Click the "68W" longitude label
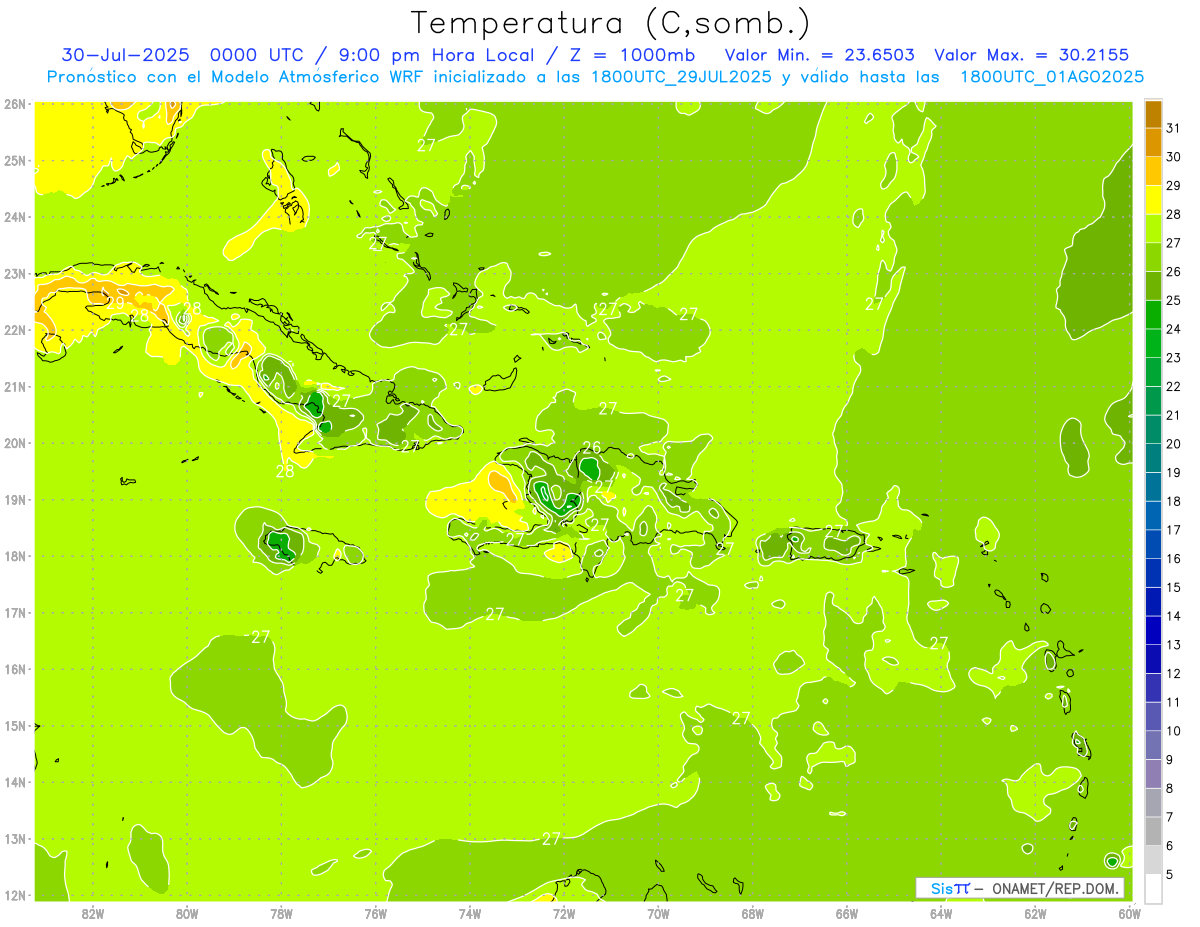1200x927 pixels. click(753, 913)
